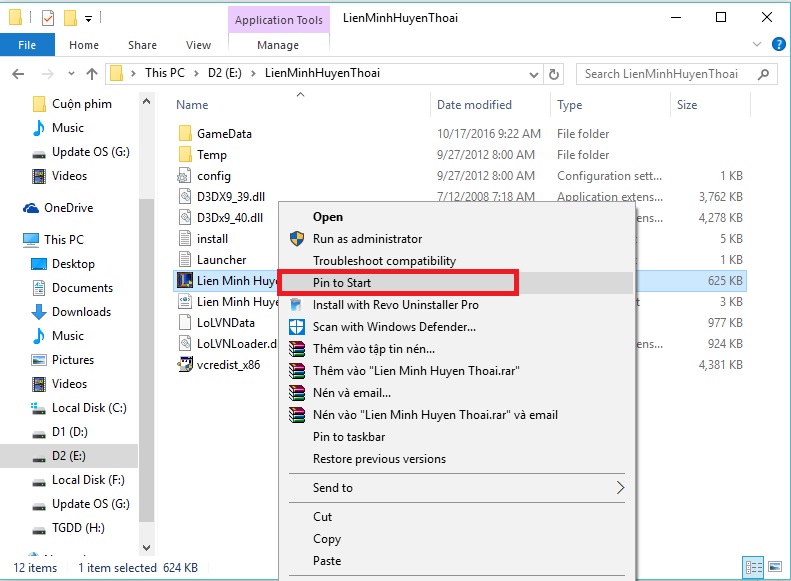Choose Nén và email
Viewport: 791px width, 581px height.
(x=352, y=393)
